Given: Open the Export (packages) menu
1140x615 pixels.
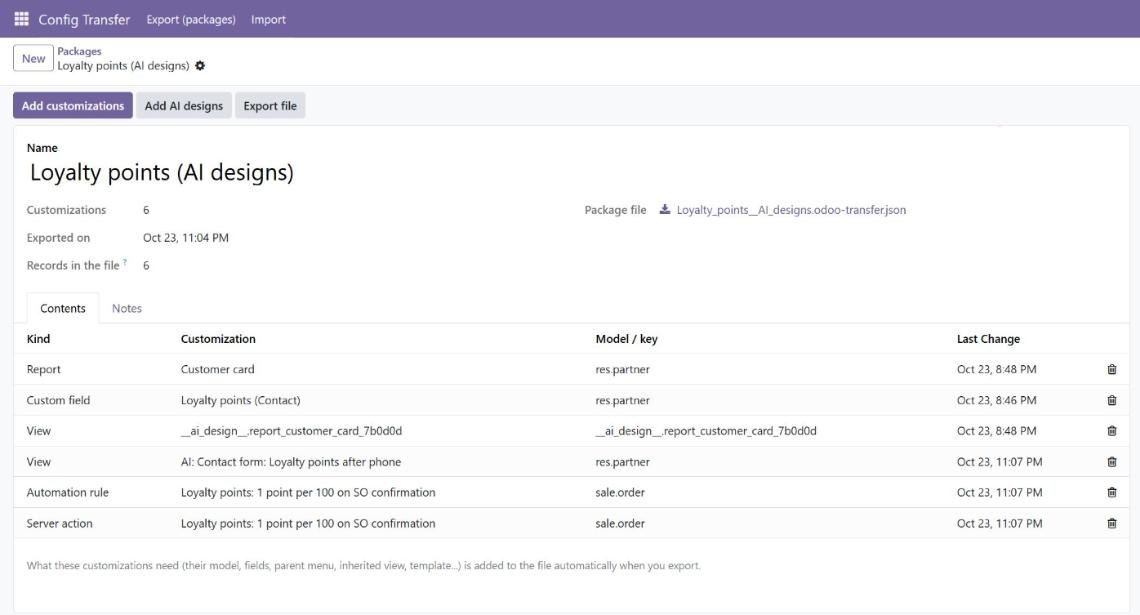Looking at the screenshot, I should (x=191, y=20).
